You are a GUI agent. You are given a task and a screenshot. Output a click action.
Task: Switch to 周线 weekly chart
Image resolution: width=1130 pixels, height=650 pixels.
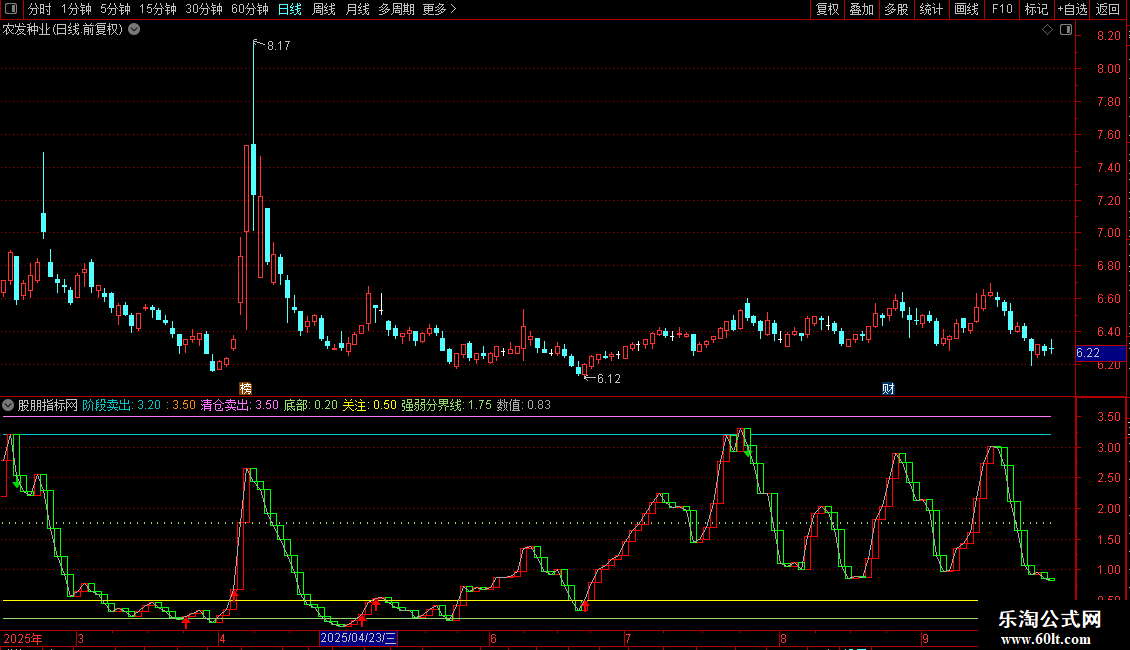(x=324, y=9)
